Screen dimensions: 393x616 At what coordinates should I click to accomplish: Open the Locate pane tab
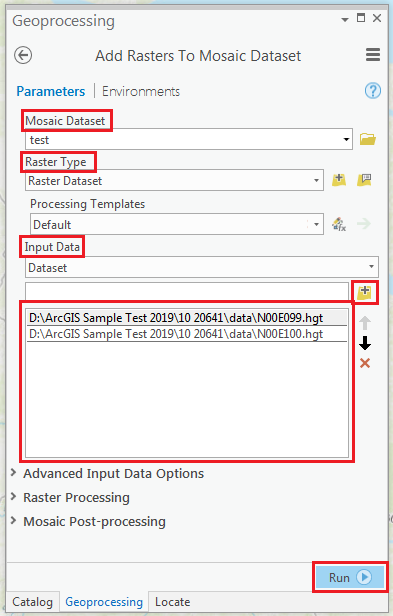(173, 602)
